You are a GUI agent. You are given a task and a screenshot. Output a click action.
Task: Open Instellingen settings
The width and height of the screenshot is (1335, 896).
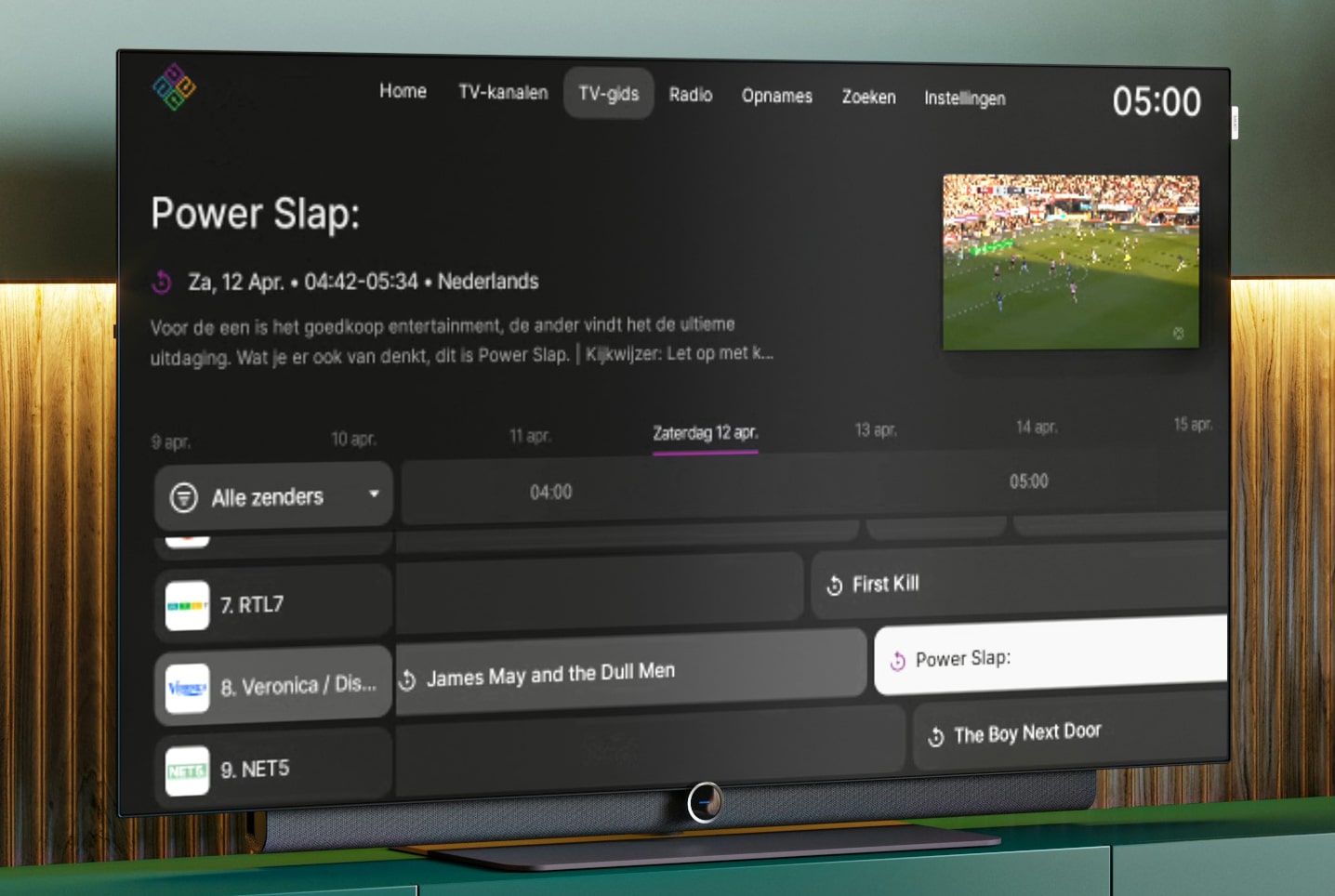click(x=964, y=98)
